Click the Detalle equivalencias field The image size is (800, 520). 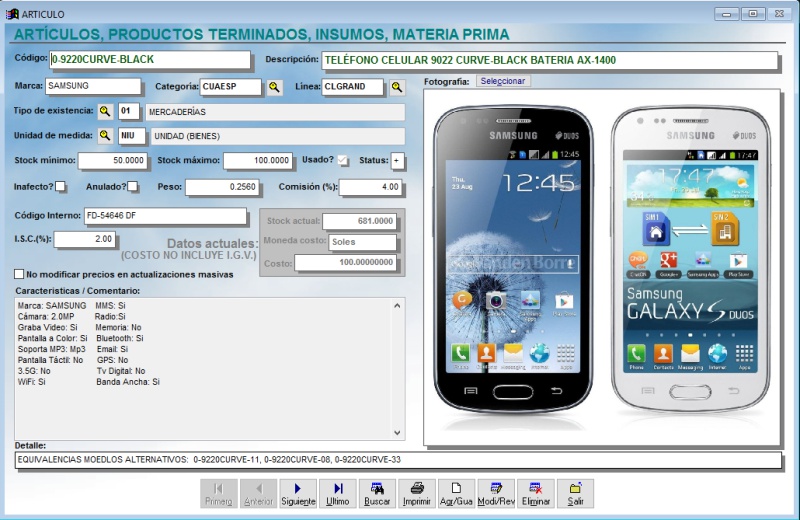click(x=398, y=460)
